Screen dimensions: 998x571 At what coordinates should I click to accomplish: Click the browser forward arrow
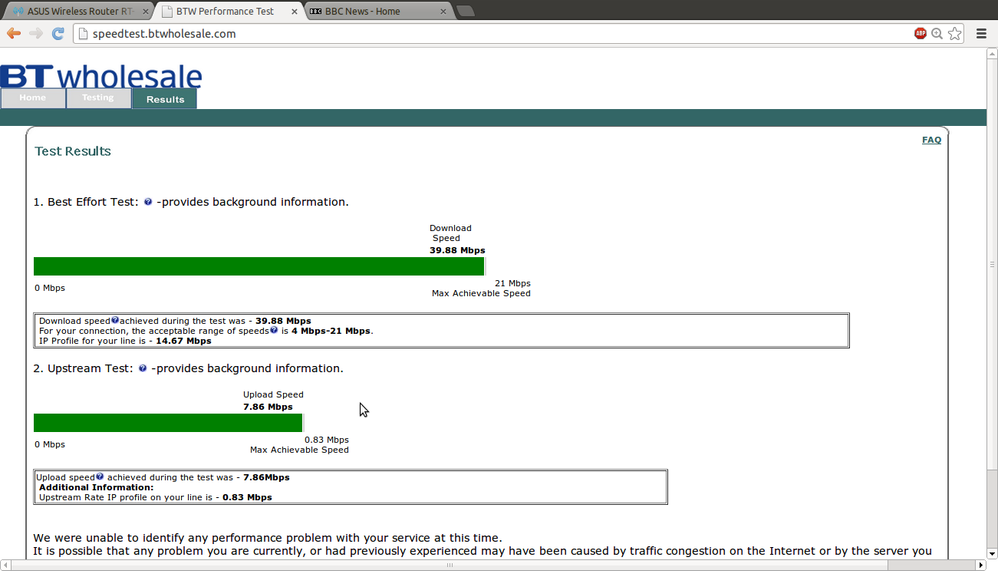pyautogui.click(x=36, y=34)
